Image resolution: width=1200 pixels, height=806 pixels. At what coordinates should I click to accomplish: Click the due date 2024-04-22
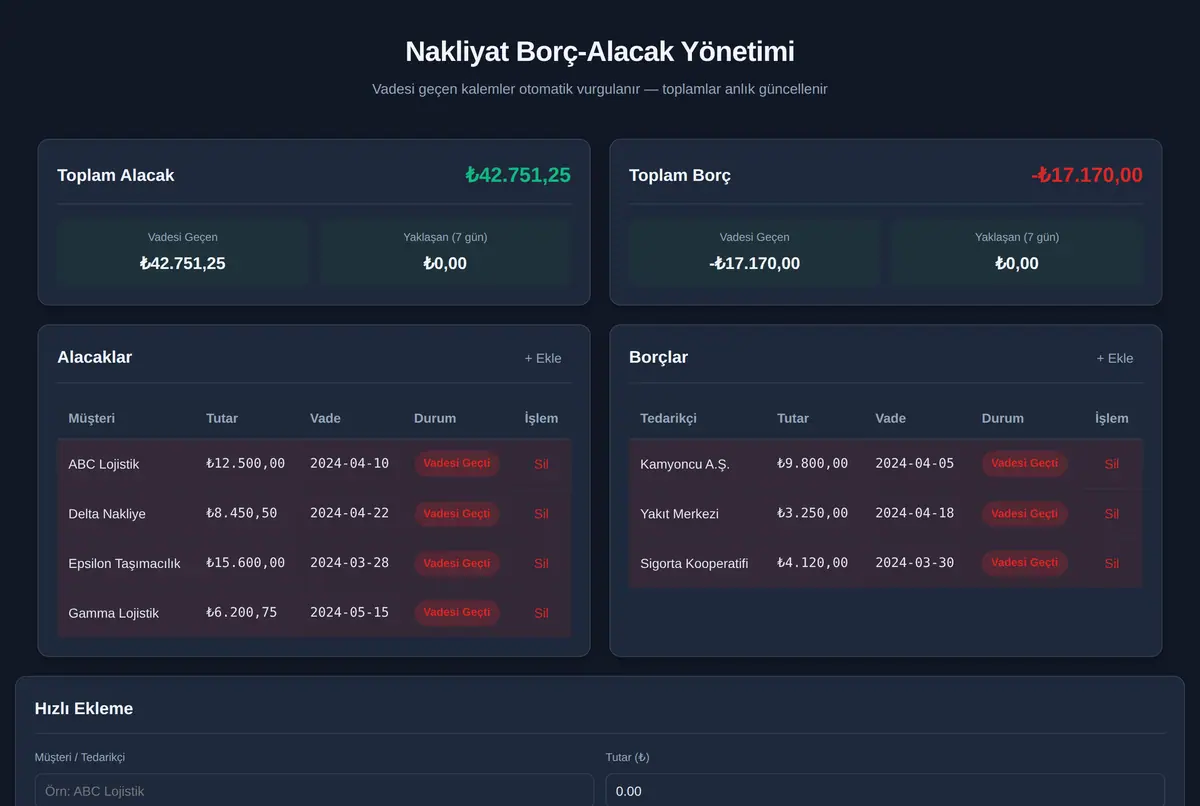[x=350, y=513]
